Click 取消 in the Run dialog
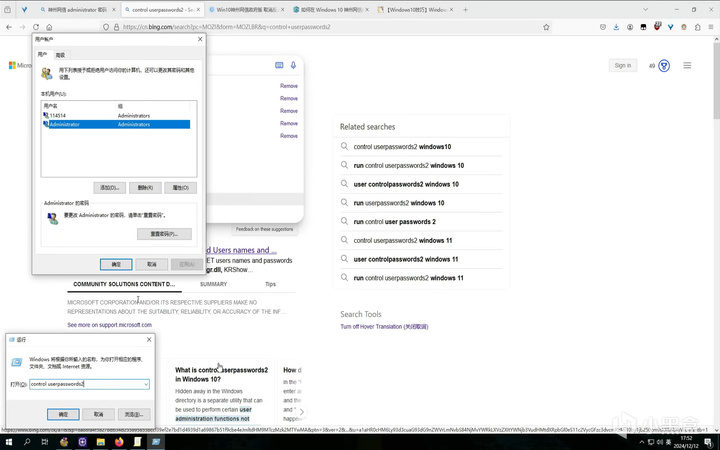Viewport: 720px width, 450px height. click(98, 414)
